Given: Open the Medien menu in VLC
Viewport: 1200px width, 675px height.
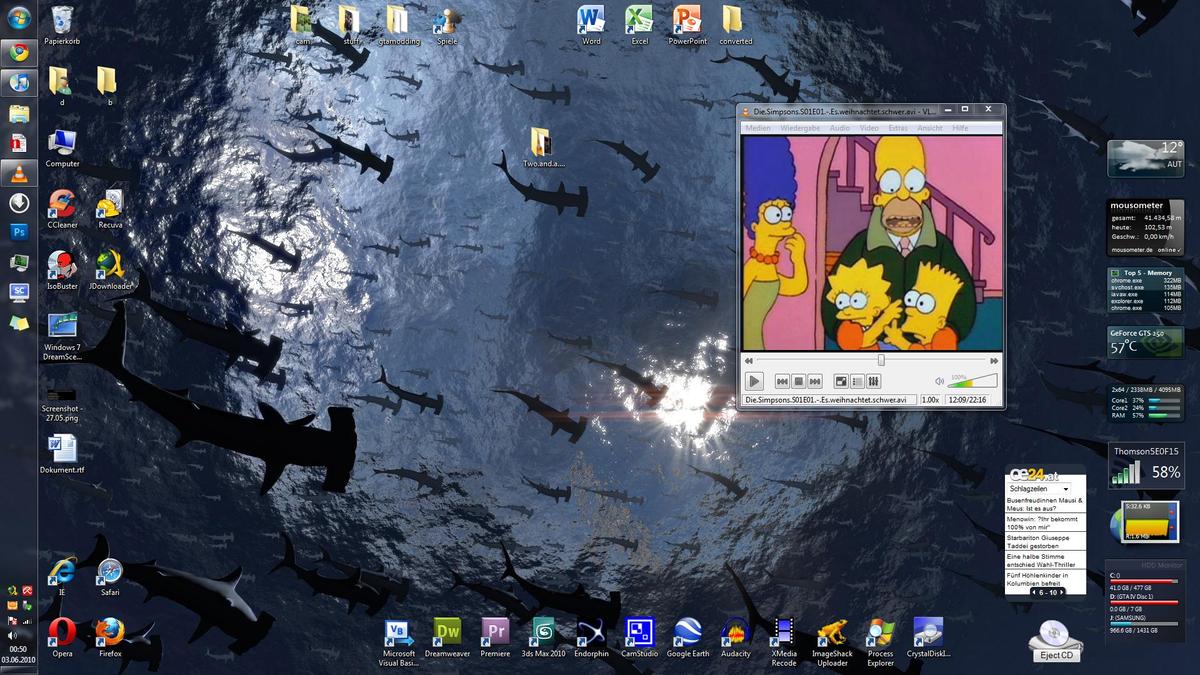Looking at the screenshot, I should click(758, 128).
